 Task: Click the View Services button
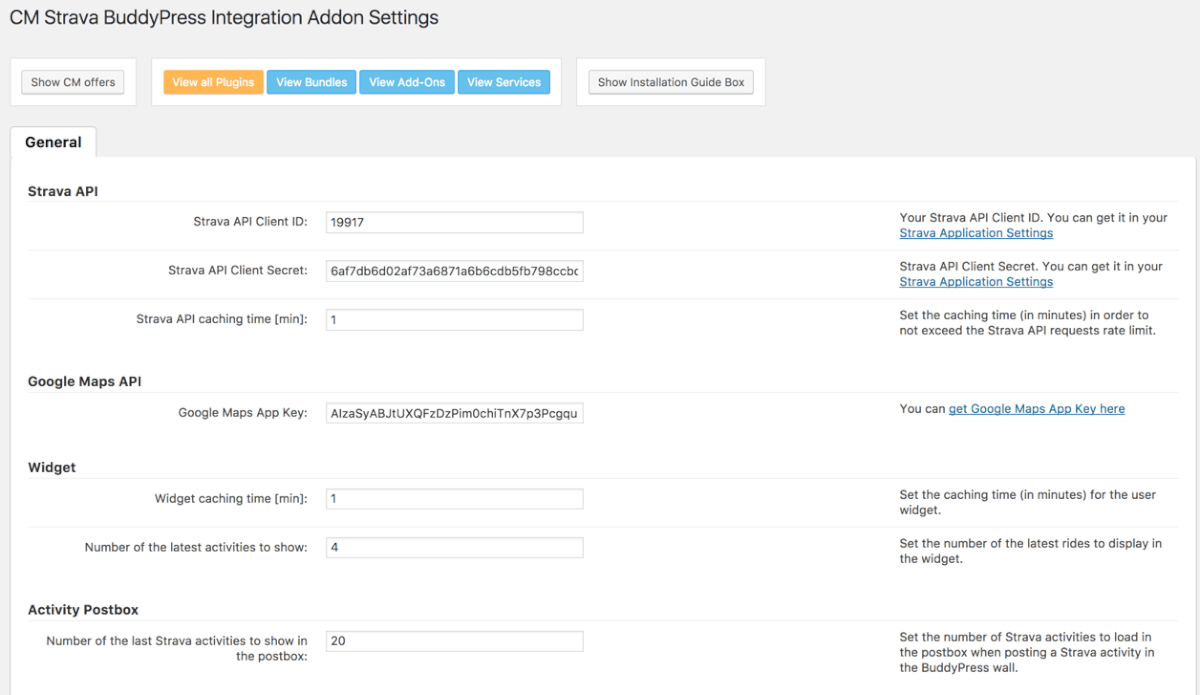click(504, 82)
